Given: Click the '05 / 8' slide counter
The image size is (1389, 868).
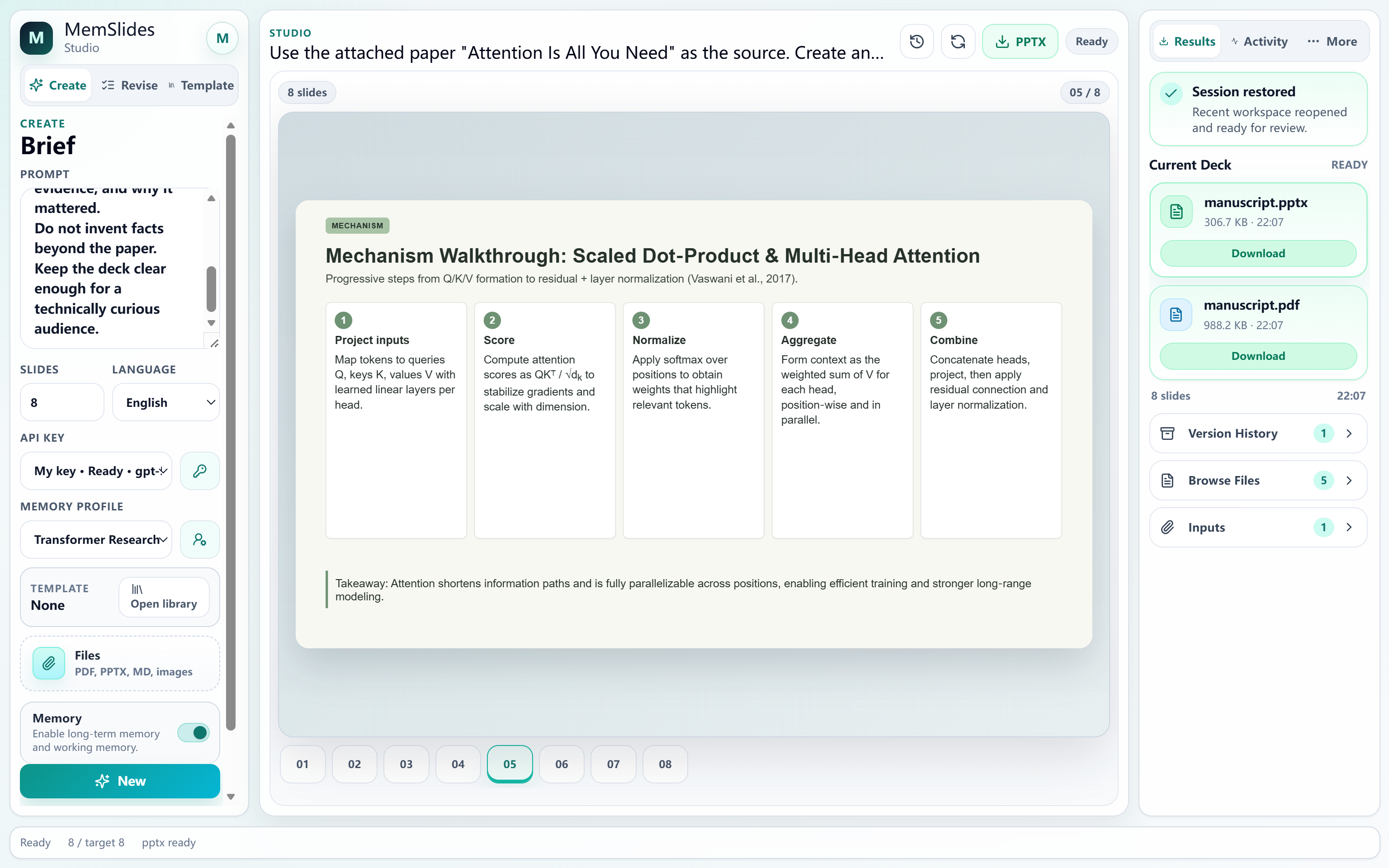Looking at the screenshot, I should point(1084,92).
